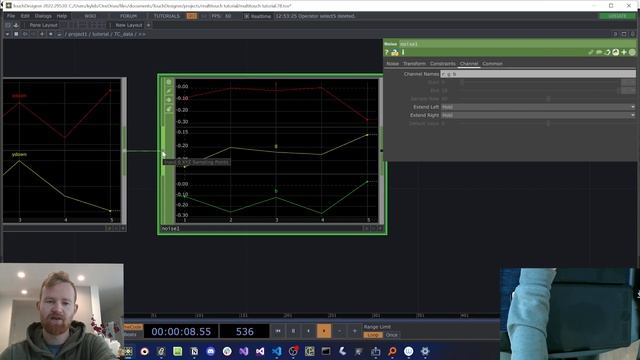Open the Dialogs menu
The width and height of the screenshot is (640, 360).
[x=43, y=16]
